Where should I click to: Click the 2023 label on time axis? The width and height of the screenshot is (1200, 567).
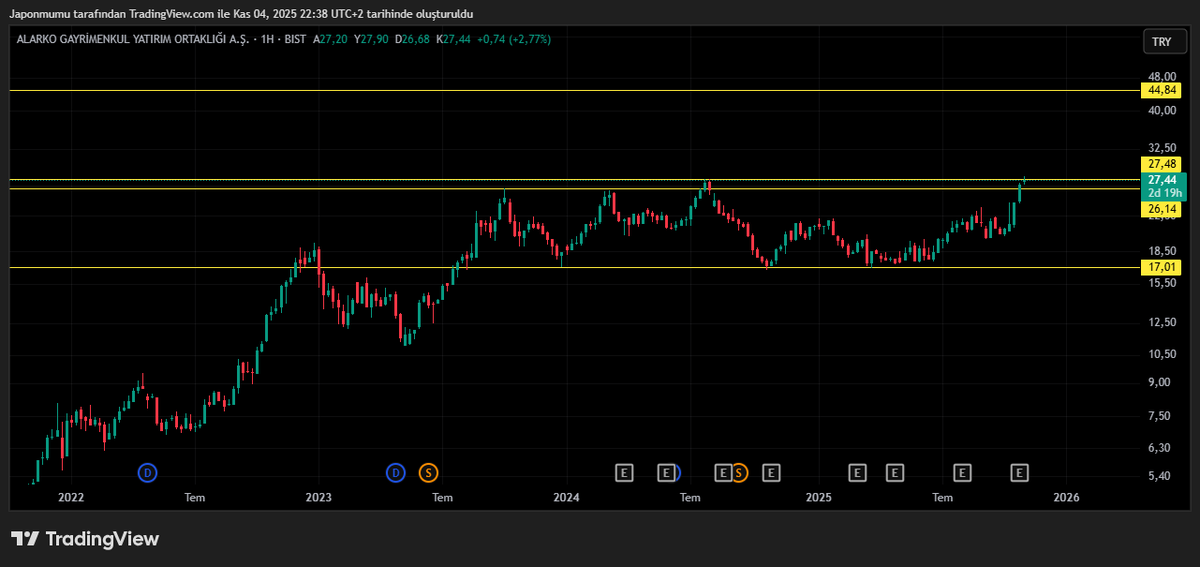(x=318, y=497)
